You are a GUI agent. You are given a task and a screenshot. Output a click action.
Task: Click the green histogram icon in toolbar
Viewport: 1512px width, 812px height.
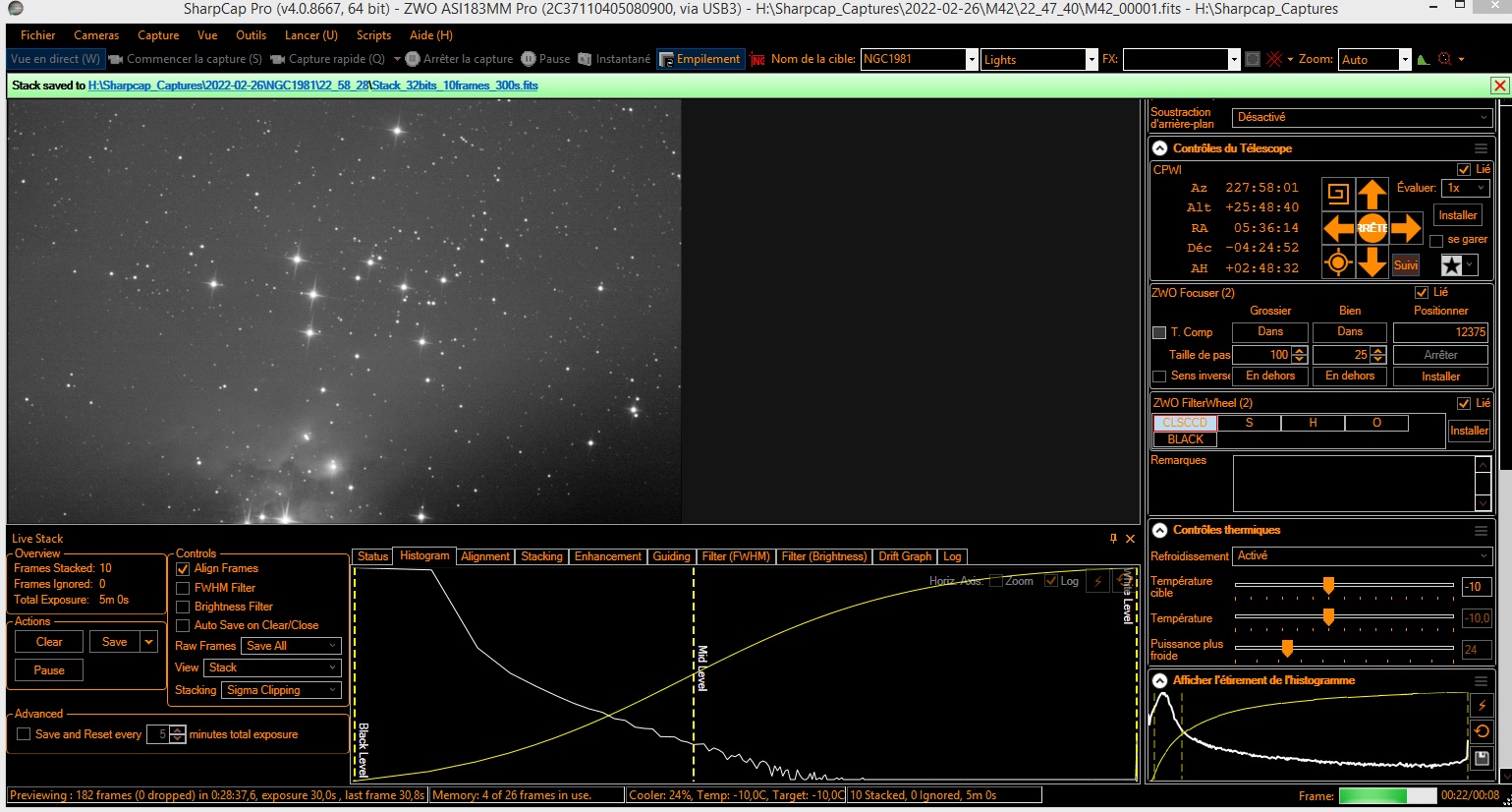pos(1424,59)
